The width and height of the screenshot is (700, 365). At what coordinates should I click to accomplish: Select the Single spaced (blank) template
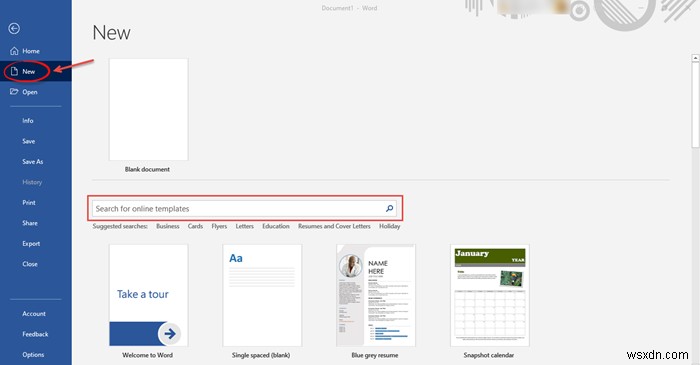262,295
